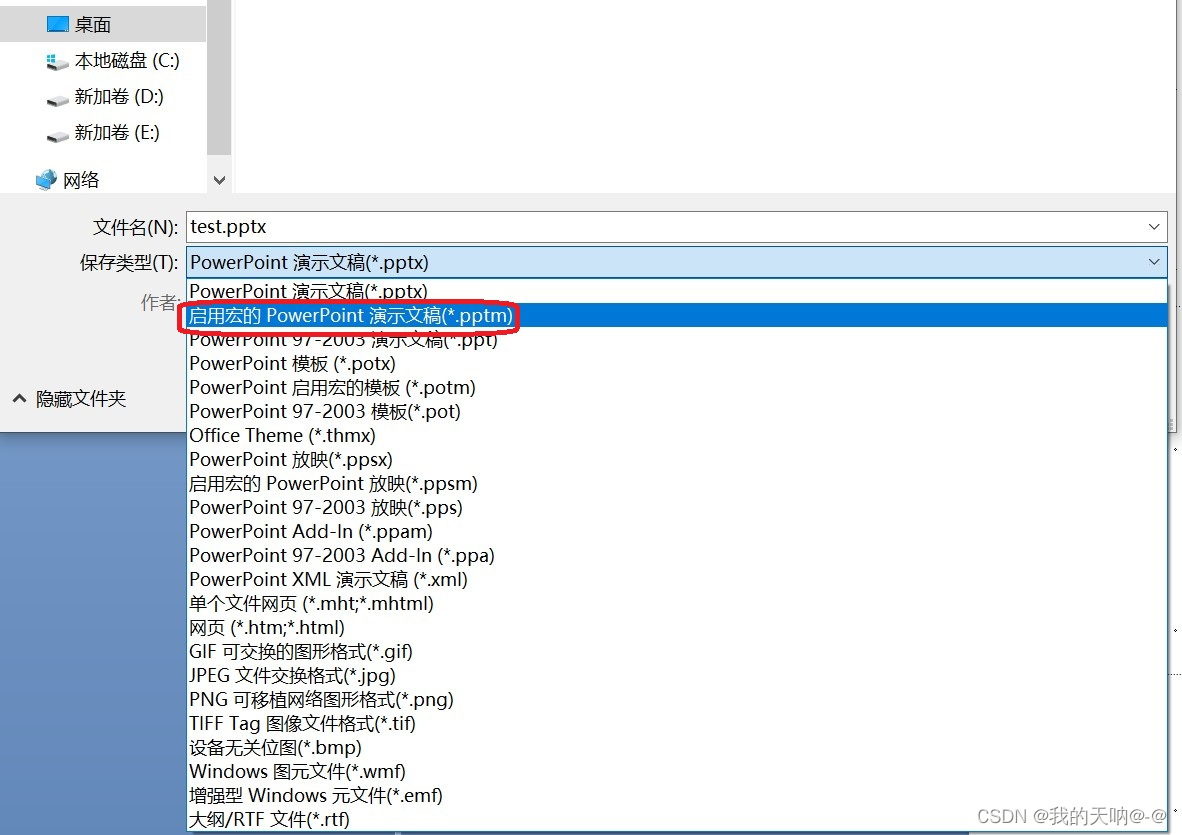The image size is (1182, 835).
Task: Click the D: drive icon
Action: click(x=57, y=100)
